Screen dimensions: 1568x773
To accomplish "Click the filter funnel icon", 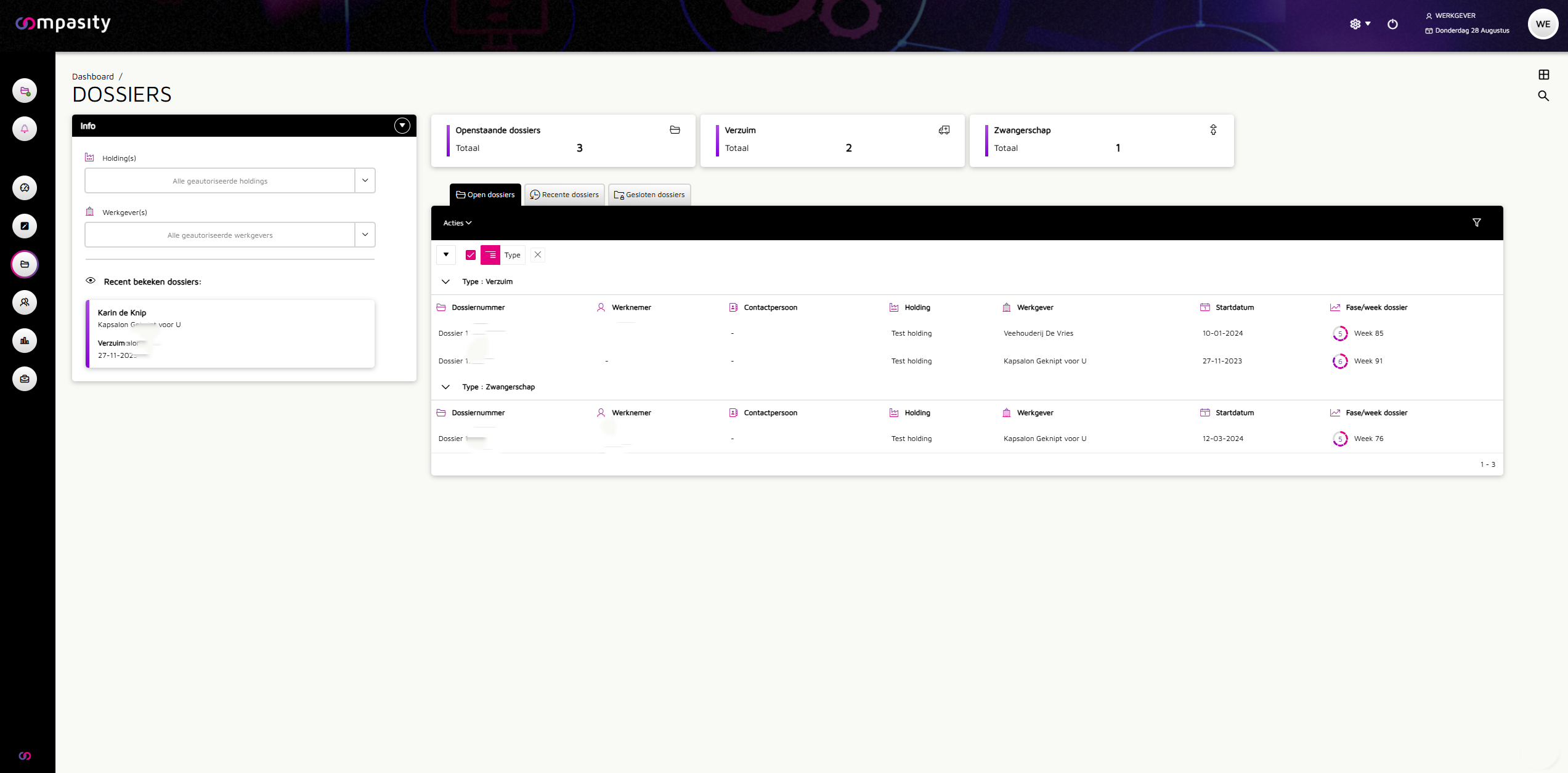I will [1477, 222].
